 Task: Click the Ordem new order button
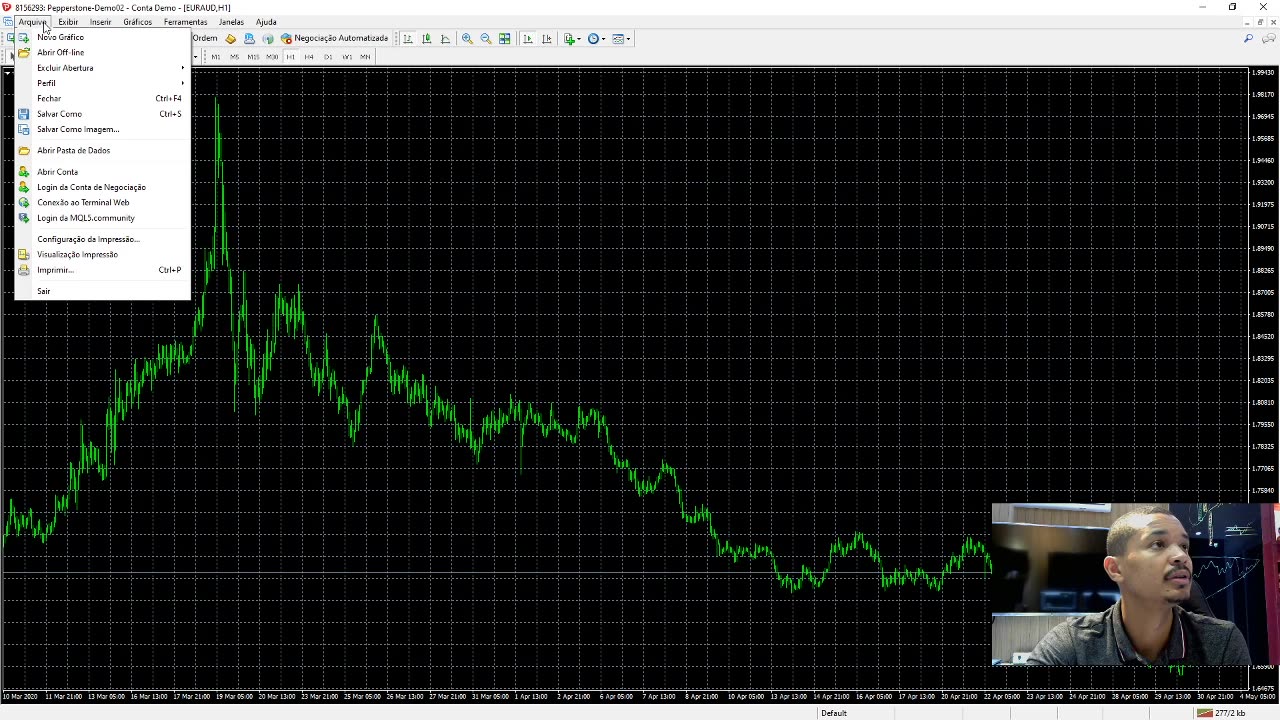(x=204, y=39)
